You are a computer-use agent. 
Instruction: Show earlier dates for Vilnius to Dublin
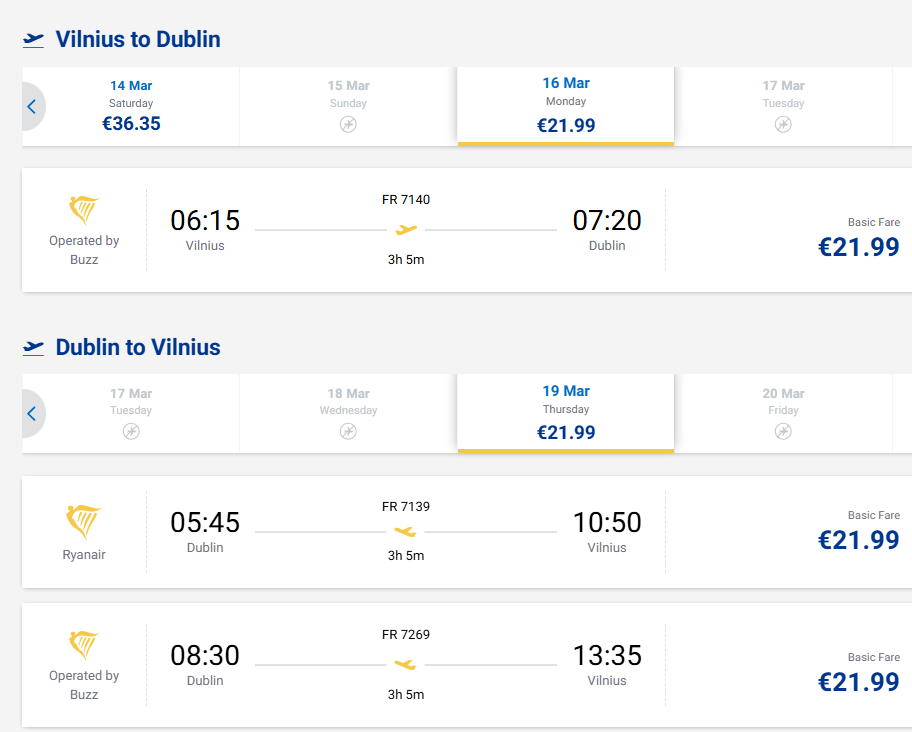point(32,106)
